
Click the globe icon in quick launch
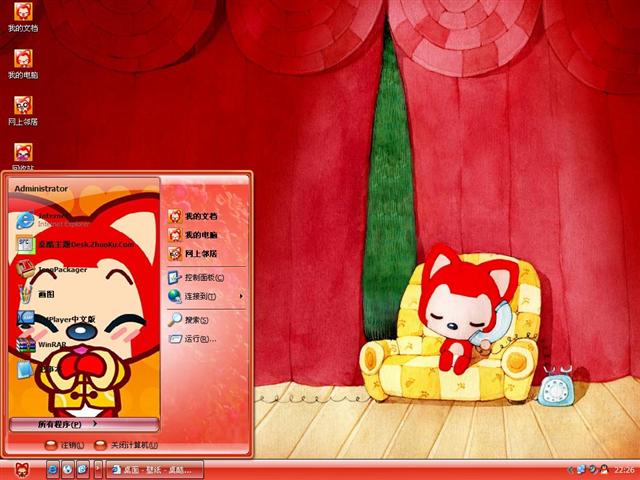click(x=68, y=469)
